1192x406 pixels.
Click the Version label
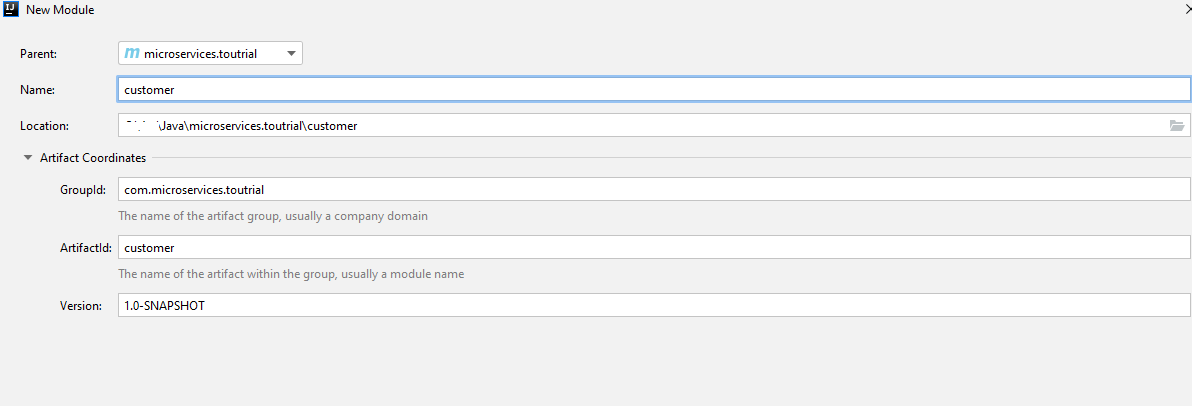tap(81, 305)
